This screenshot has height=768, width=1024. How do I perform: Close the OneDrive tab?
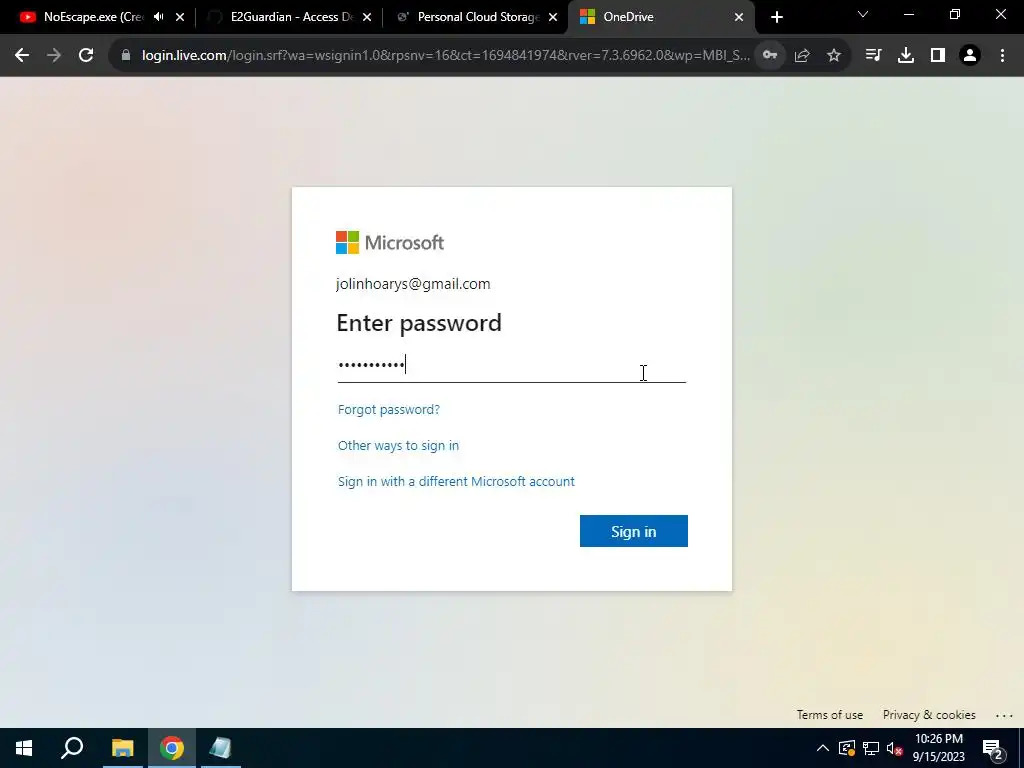tap(739, 17)
